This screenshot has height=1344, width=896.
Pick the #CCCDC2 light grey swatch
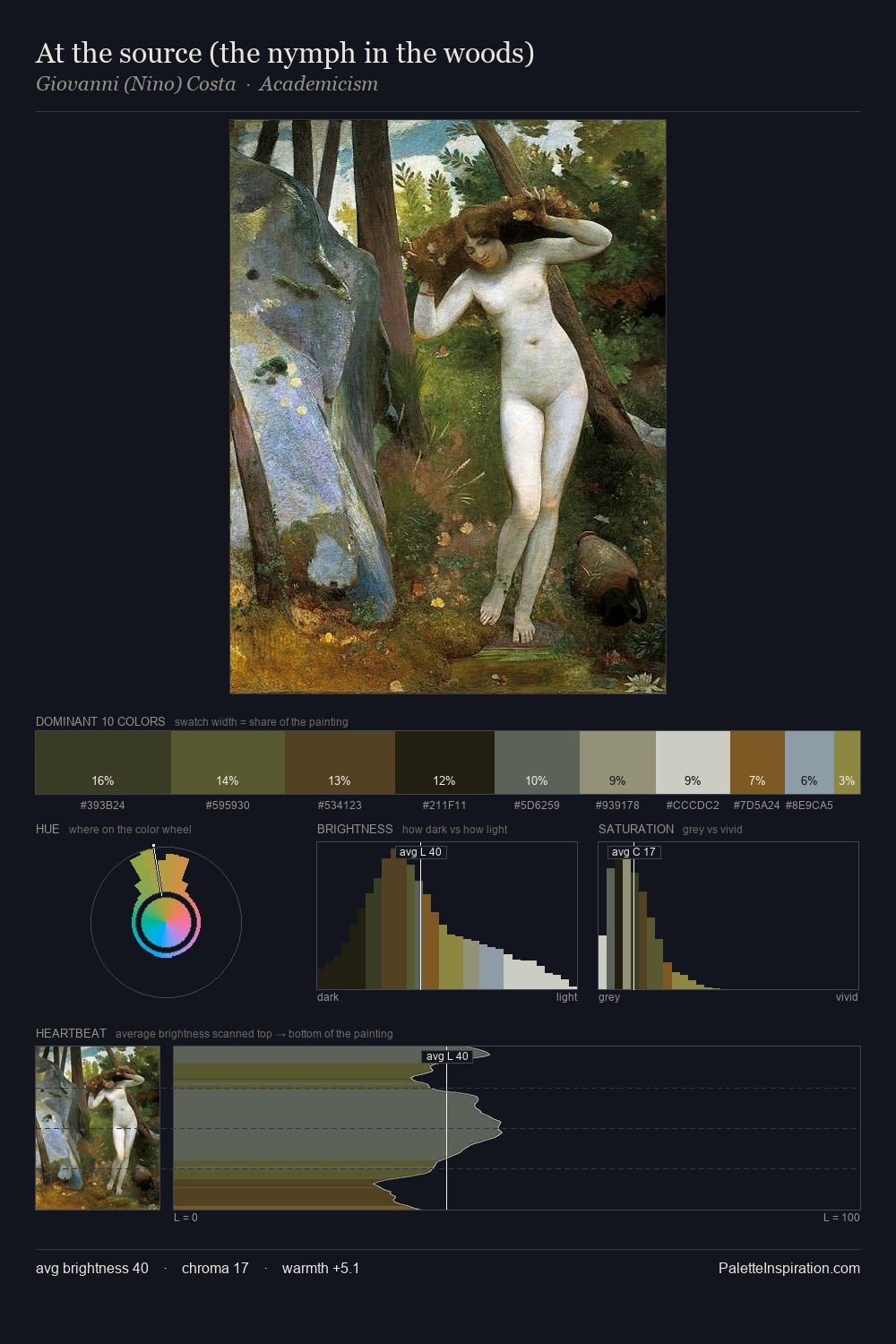pos(693,762)
